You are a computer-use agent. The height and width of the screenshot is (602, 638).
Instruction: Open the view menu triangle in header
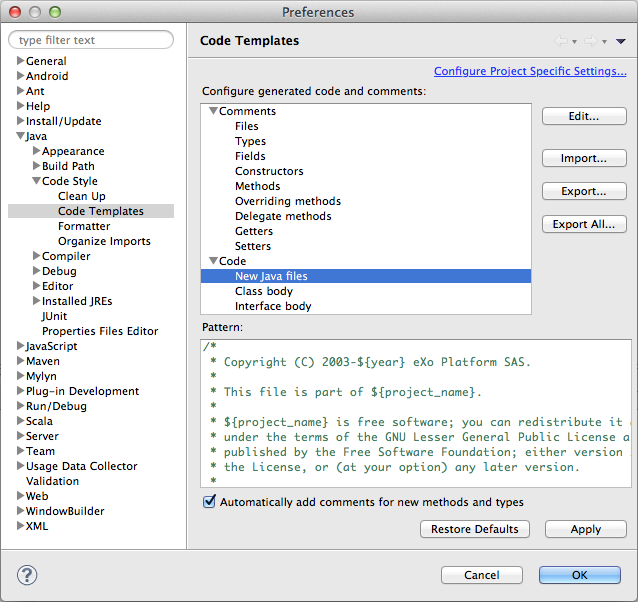click(621, 41)
